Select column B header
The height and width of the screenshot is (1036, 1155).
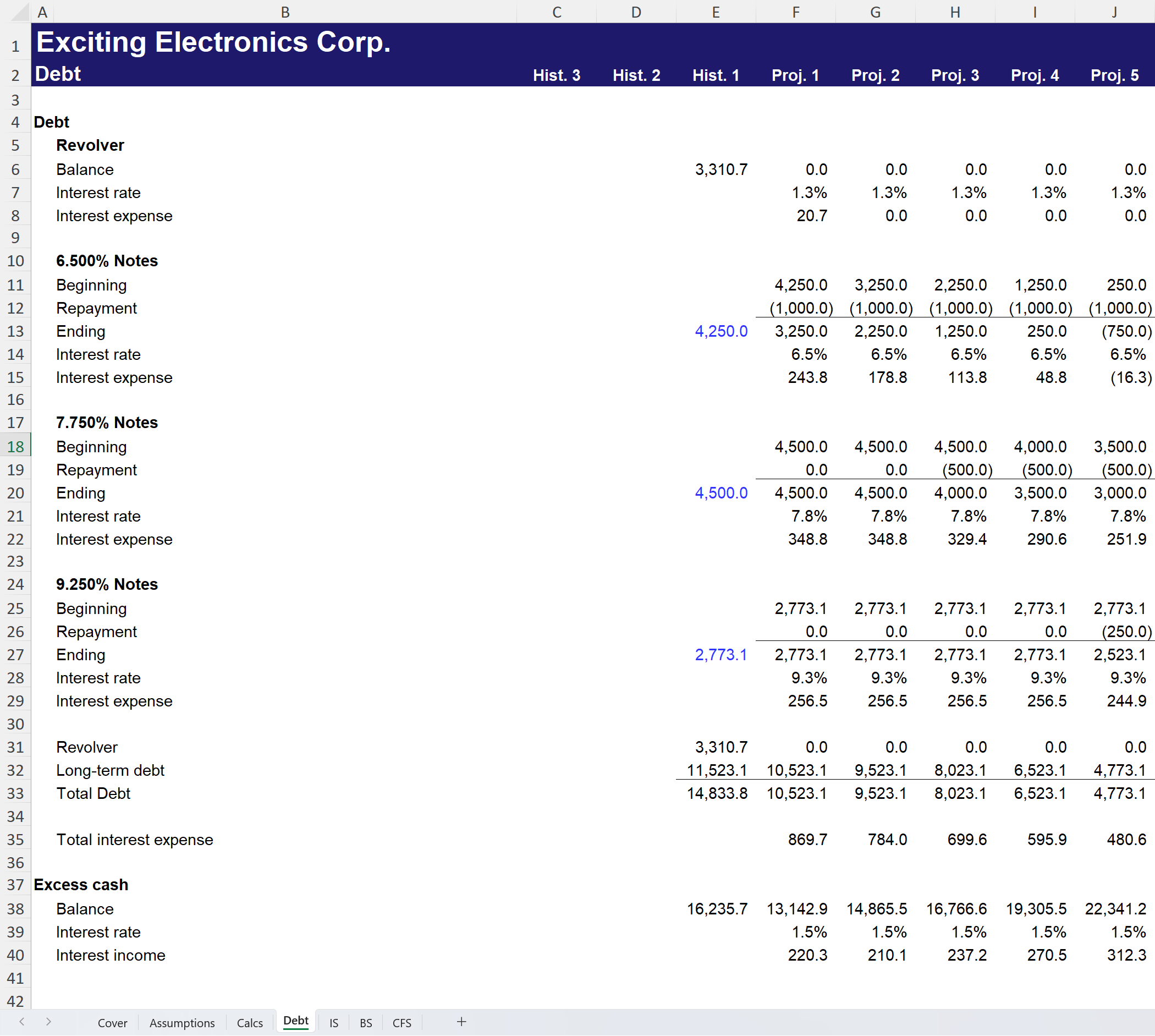[x=285, y=12]
